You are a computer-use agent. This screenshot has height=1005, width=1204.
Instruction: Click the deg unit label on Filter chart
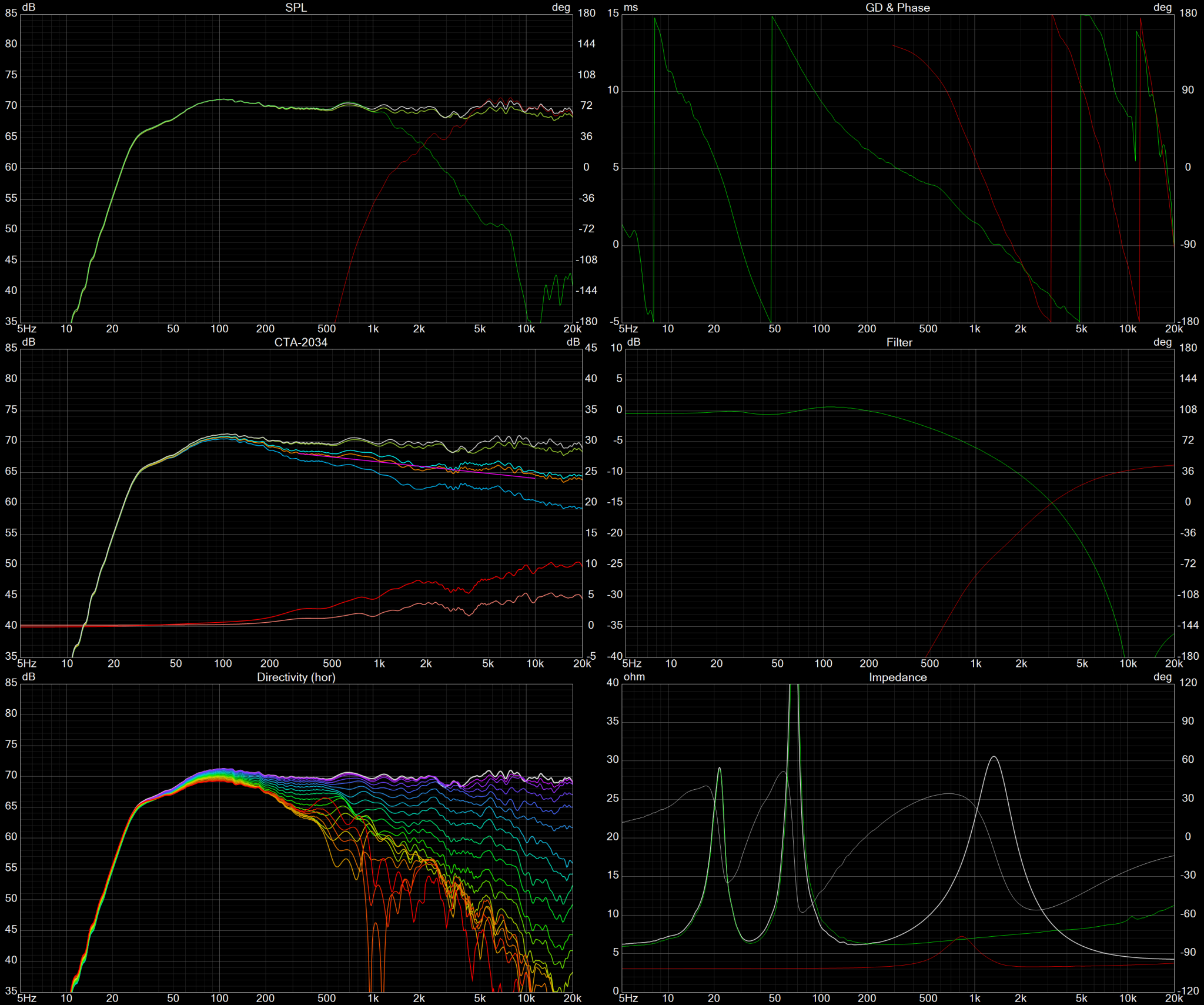(x=1162, y=342)
